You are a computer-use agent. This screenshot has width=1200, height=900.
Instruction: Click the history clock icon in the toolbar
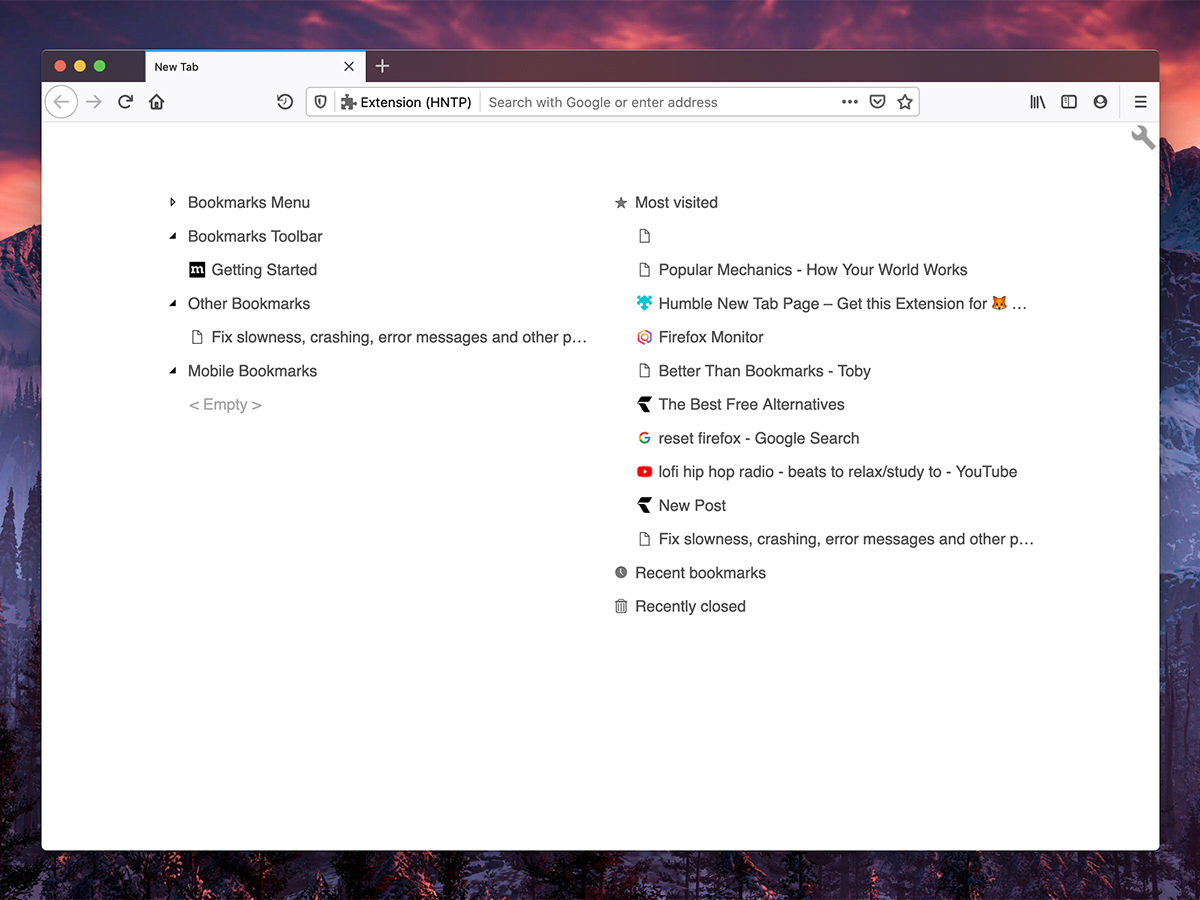point(285,101)
